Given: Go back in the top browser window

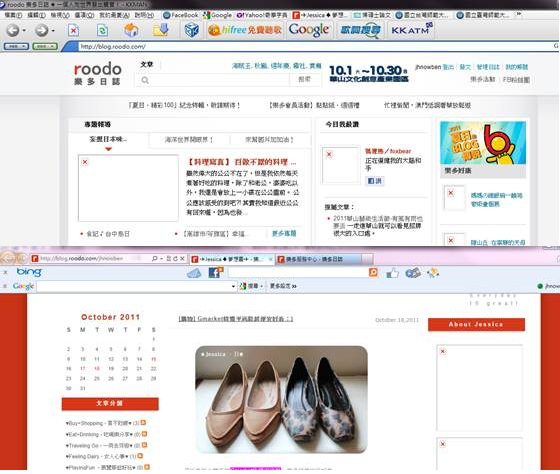Looking at the screenshot, I should [13, 30].
